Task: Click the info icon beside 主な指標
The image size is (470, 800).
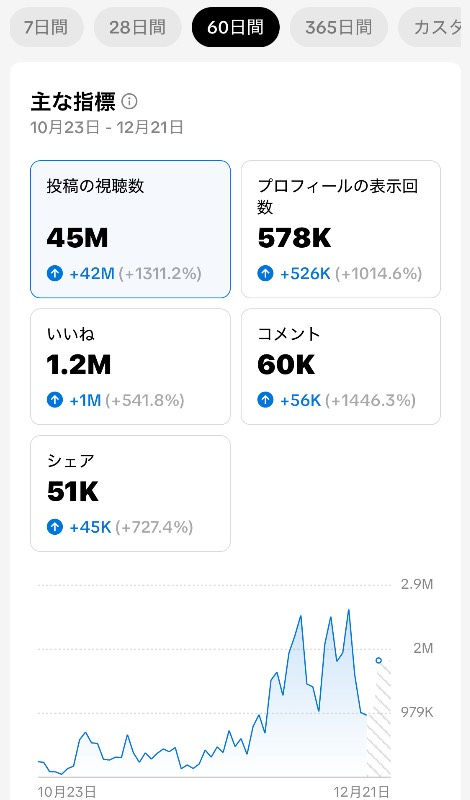Action: tap(130, 102)
